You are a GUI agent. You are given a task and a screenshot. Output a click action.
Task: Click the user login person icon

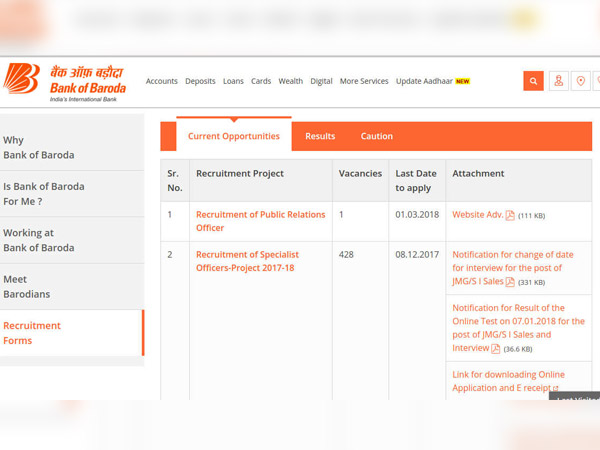click(x=559, y=81)
